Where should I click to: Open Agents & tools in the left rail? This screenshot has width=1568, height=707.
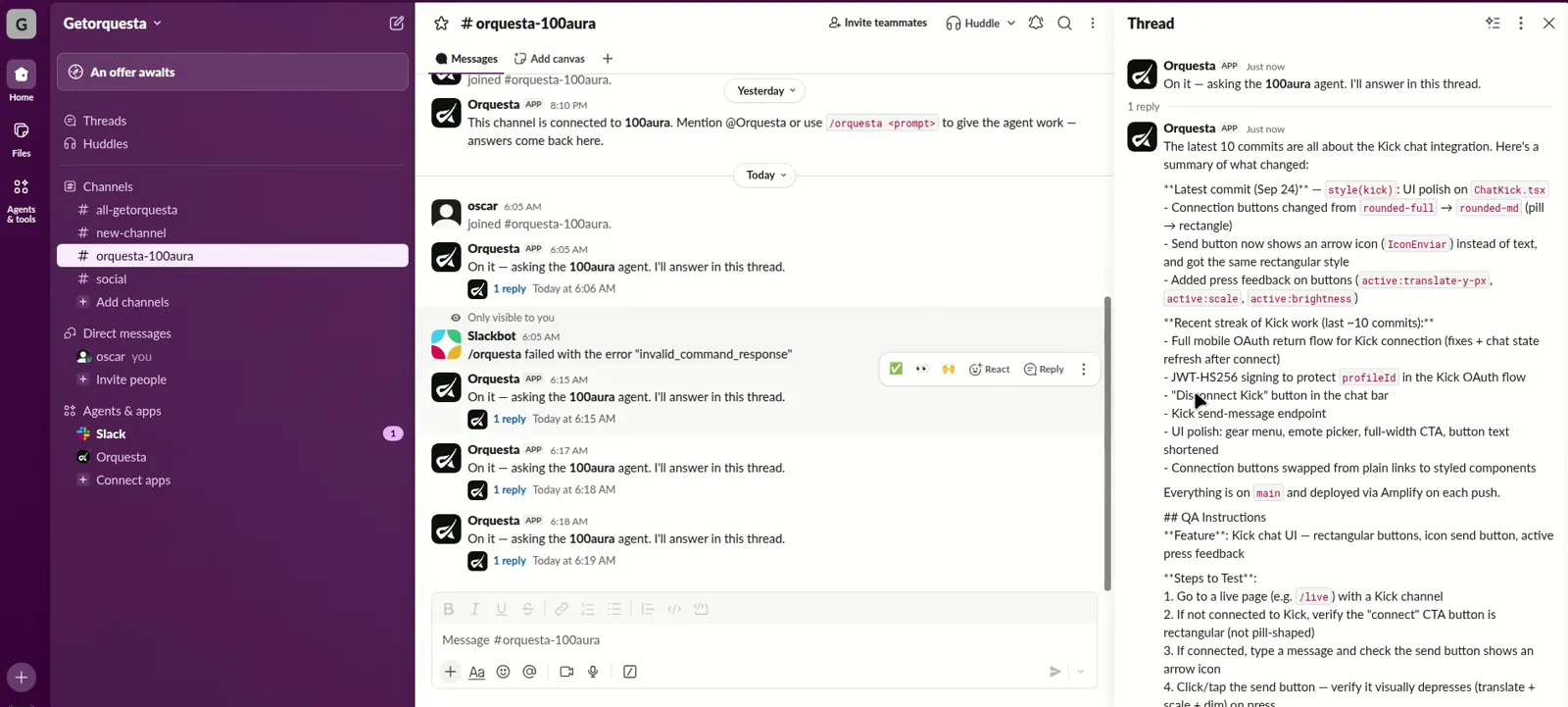pyautogui.click(x=22, y=199)
